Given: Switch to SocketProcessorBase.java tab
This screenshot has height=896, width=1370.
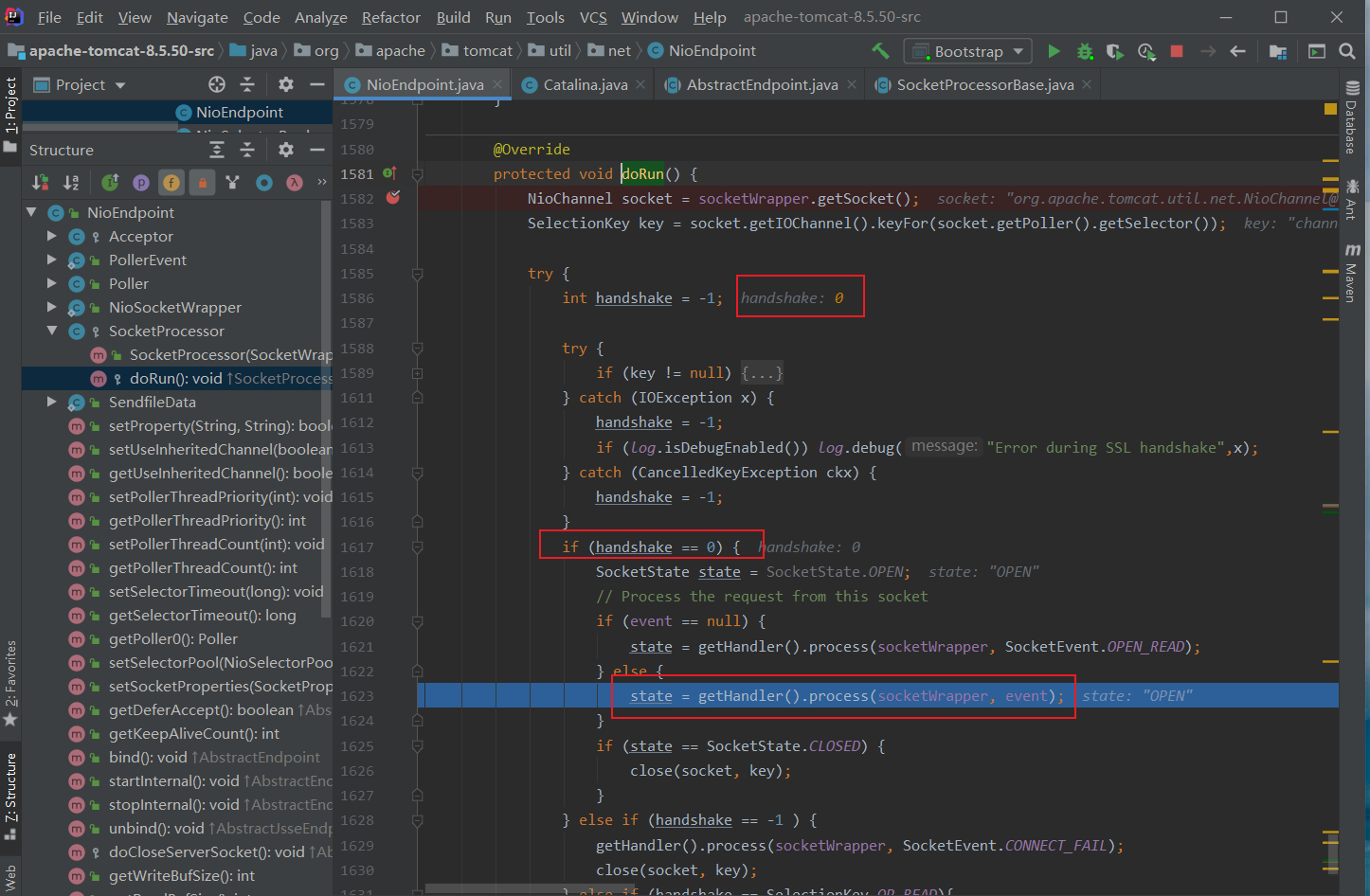Looking at the screenshot, I should click(x=984, y=84).
